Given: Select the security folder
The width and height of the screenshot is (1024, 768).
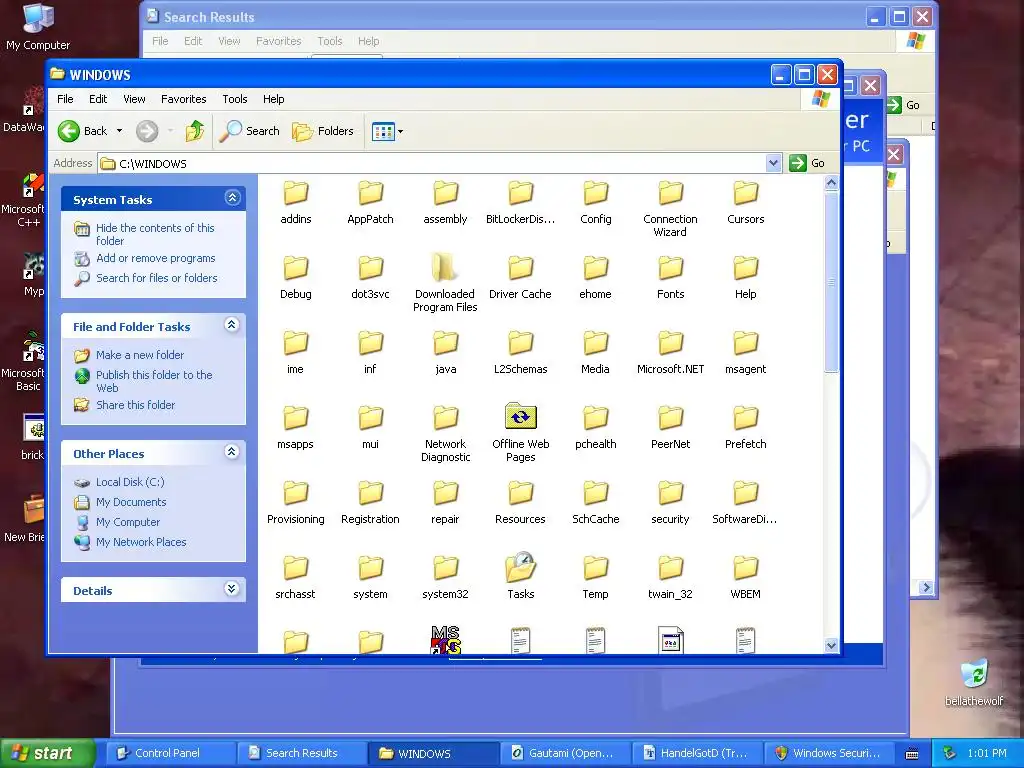Looking at the screenshot, I should pos(671,503).
